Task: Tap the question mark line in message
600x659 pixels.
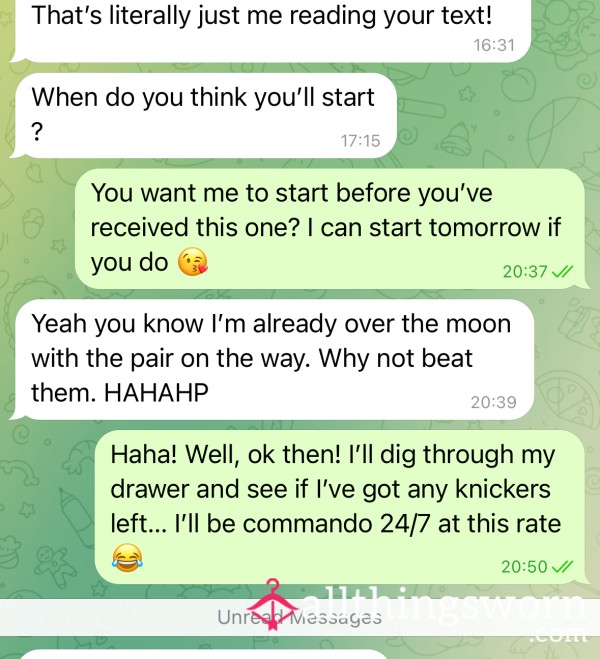Action: pos(37,132)
